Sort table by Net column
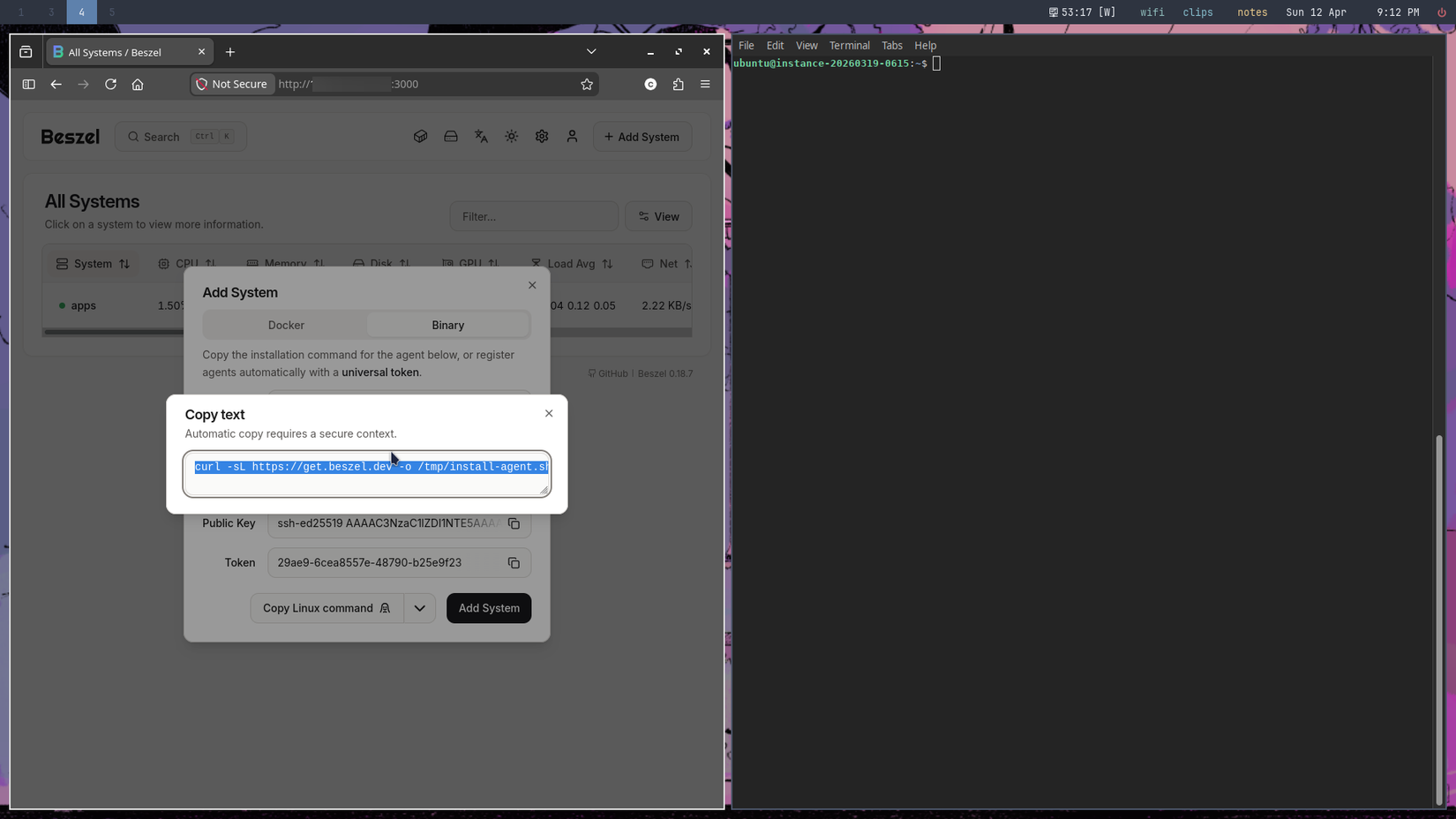 pos(667,264)
